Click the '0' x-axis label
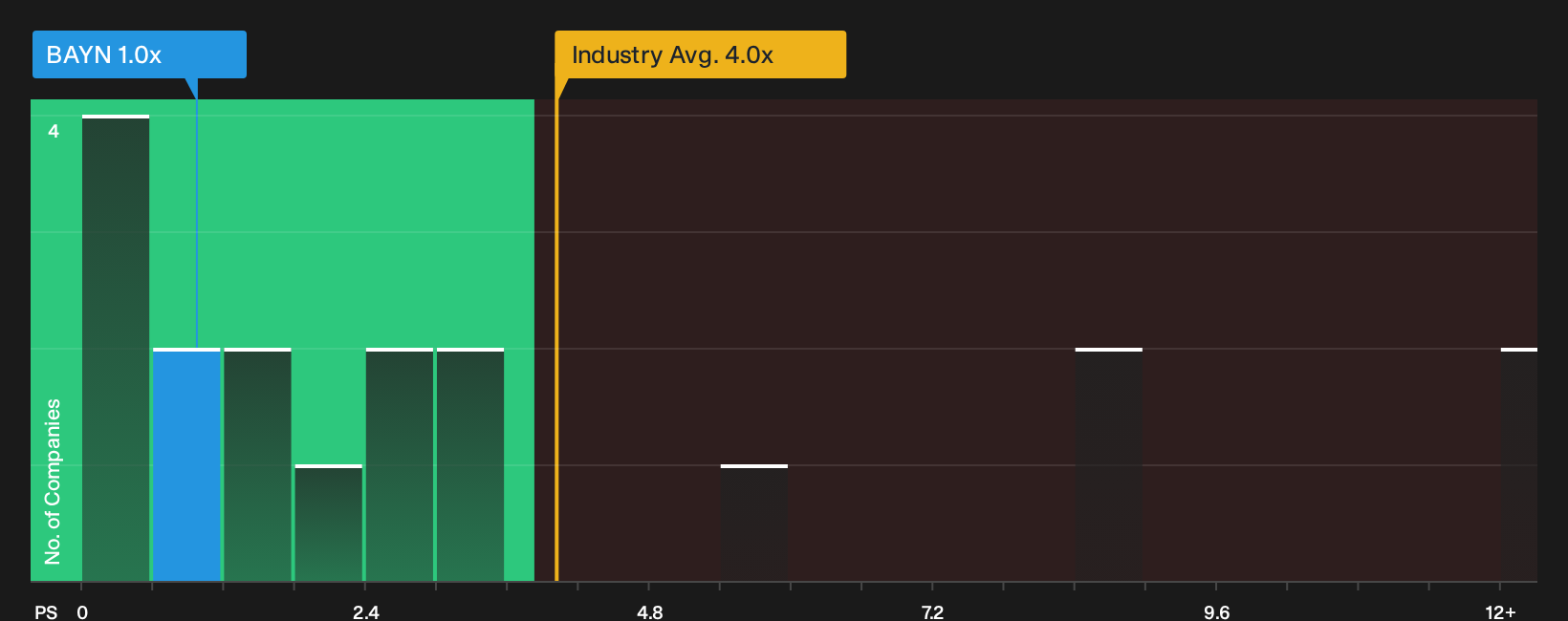 (82, 612)
